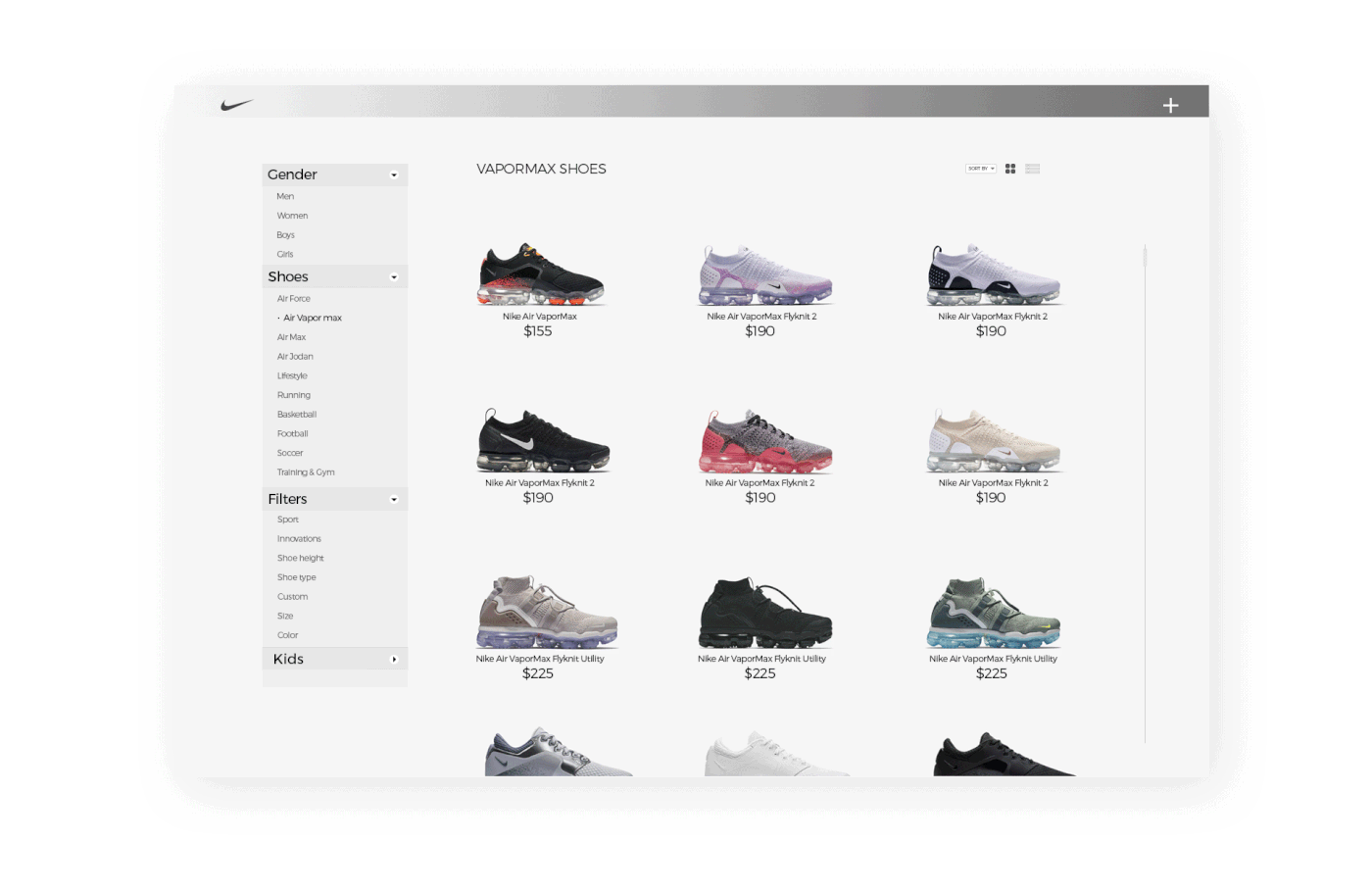Click the plus icon in header
The width and height of the screenshot is (1372, 892).
pyautogui.click(x=1170, y=106)
